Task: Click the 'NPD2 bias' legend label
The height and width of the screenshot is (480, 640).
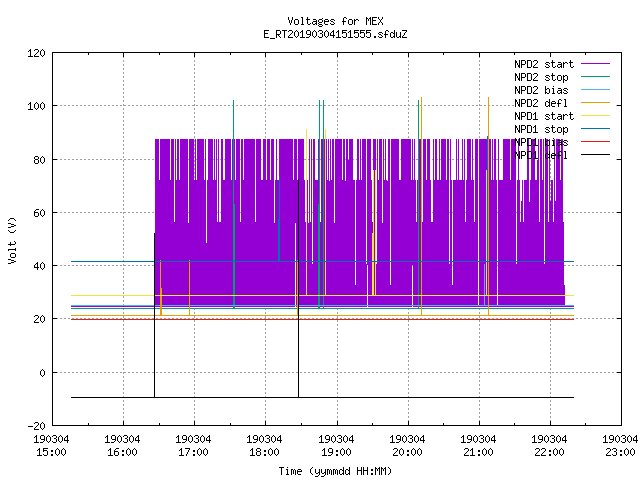Action: click(x=541, y=90)
